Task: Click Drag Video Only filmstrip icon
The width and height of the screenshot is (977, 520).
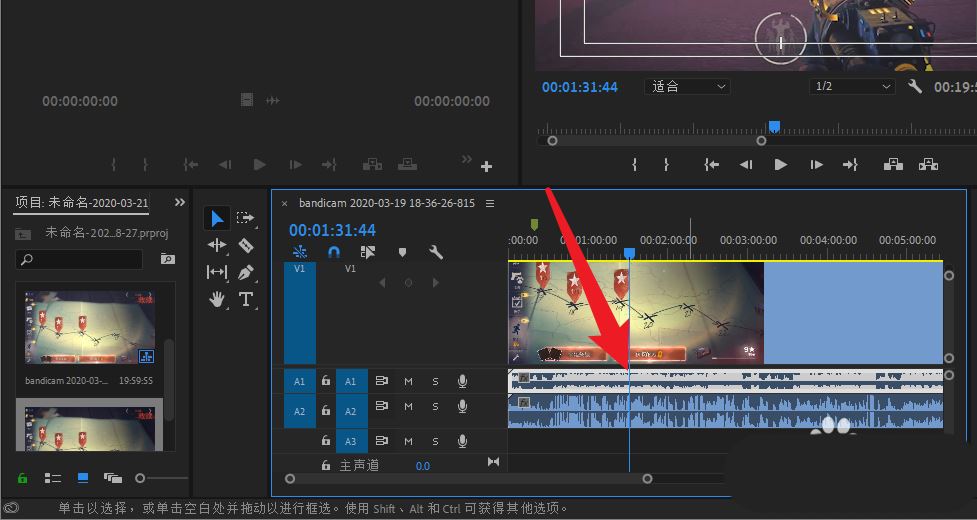Action: pos(247,100)
